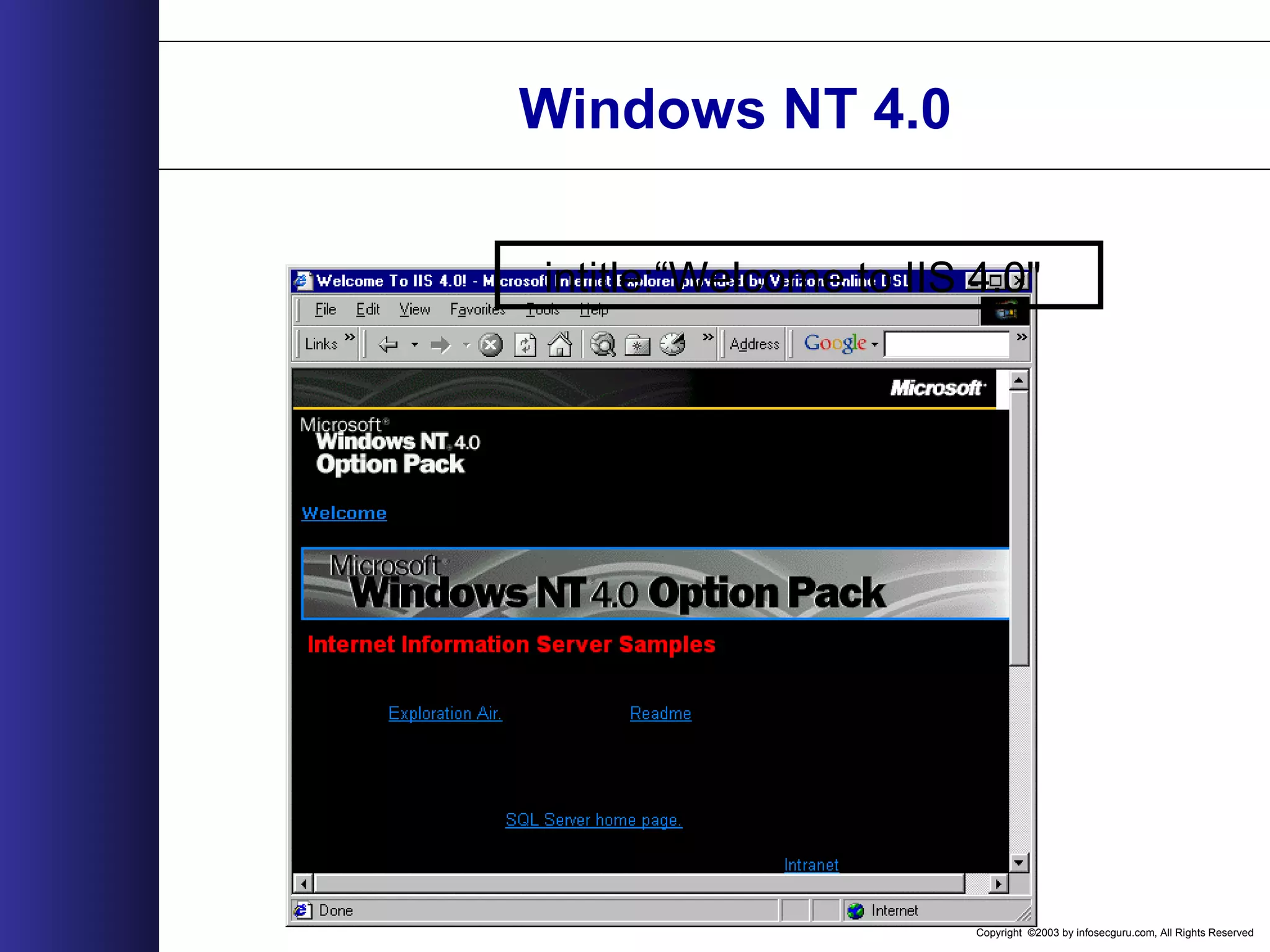Click the Links toolbar label
The width and height of the screenshot is (1270, 952).
click(x=321, y=344)
